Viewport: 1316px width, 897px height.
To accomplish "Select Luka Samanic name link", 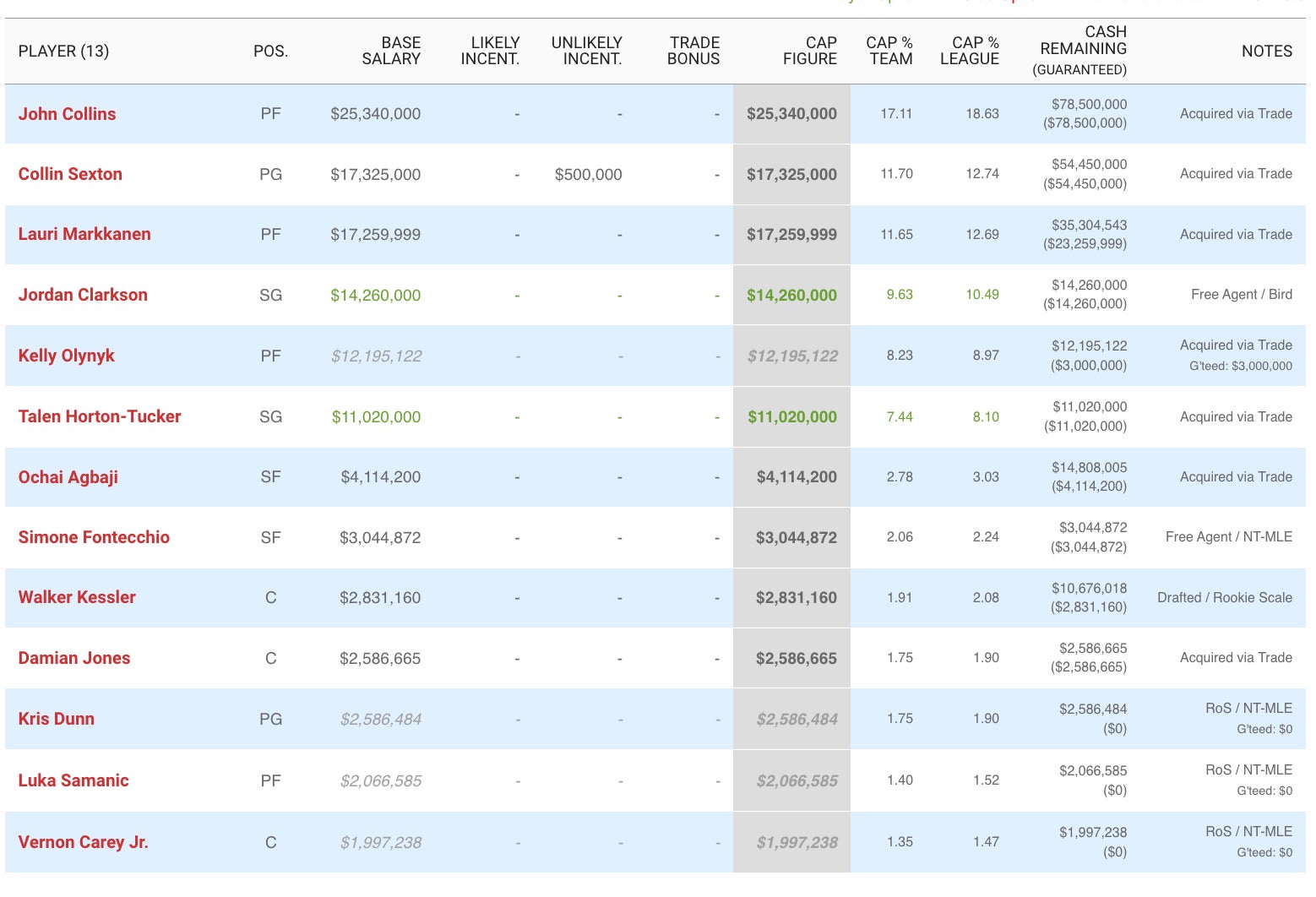I will (73, 780).
